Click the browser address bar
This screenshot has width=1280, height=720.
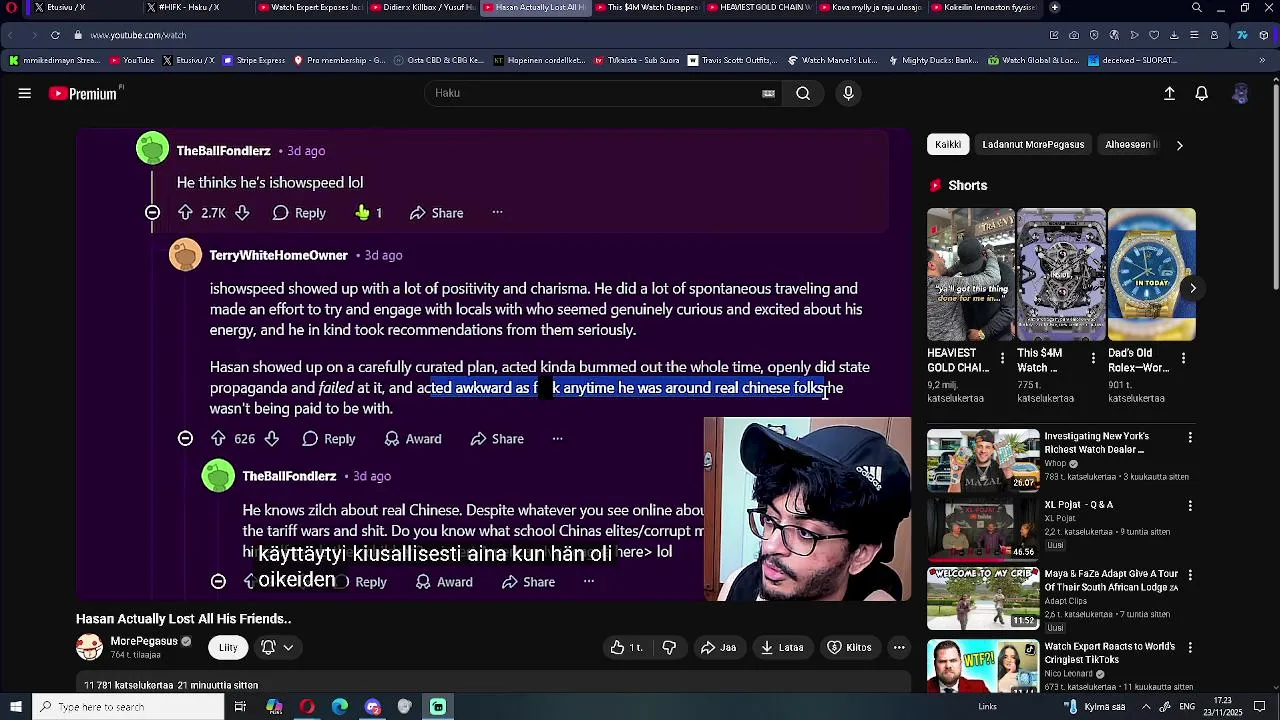[560, 35]
